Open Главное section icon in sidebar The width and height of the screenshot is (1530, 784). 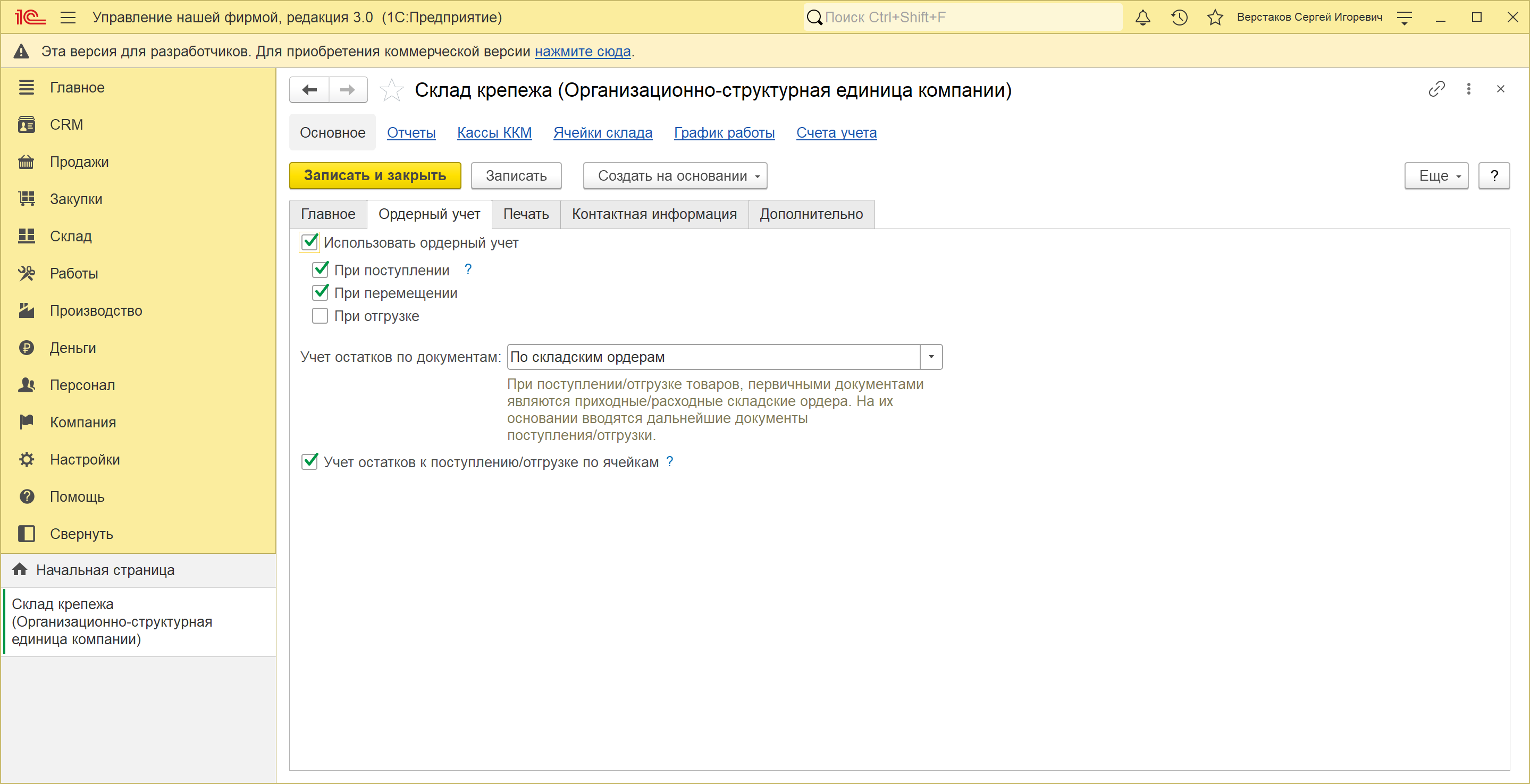coord(26,87)
